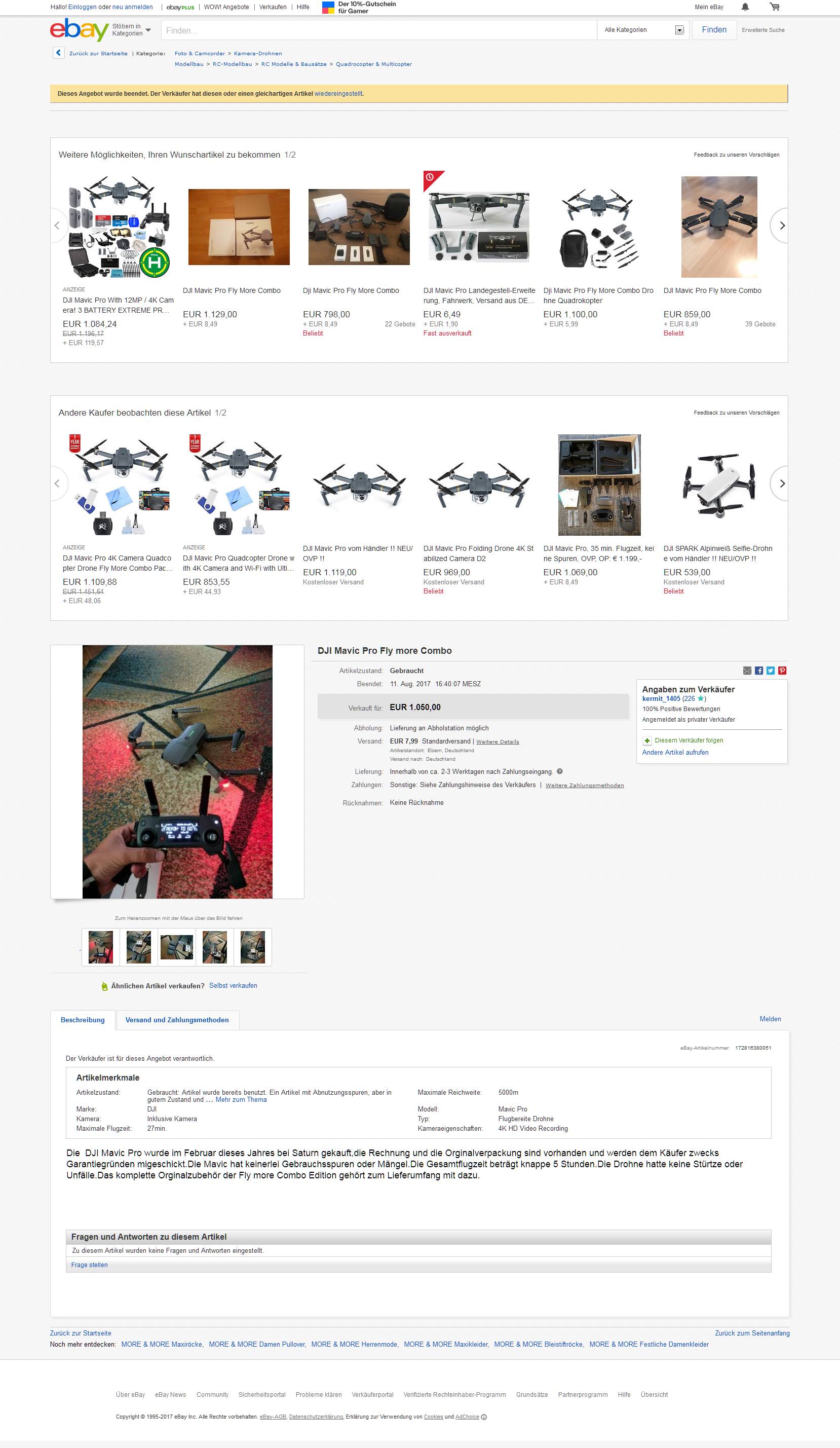Share listing on Facebook icon

click(759, 671)
